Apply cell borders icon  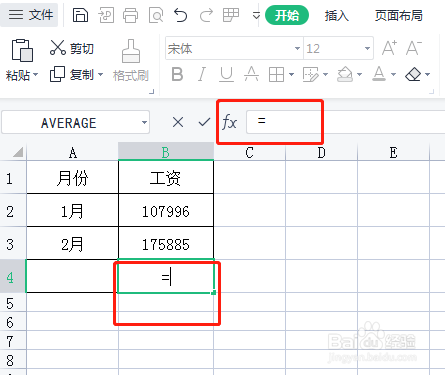tap(276, 74)
